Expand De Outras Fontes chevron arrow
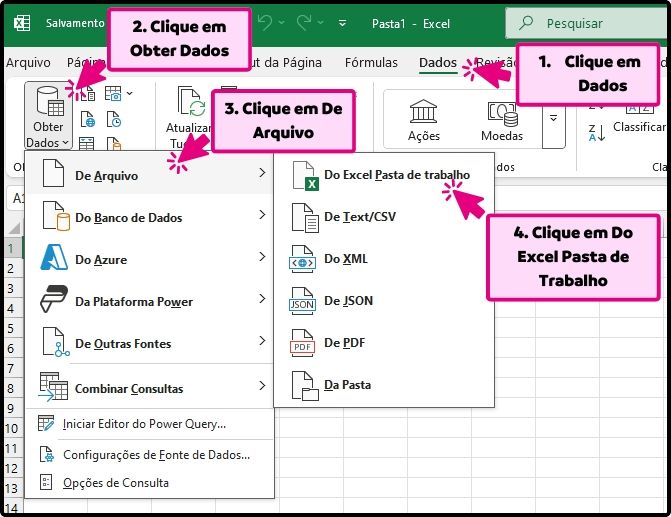This screenshot has width=671, height=517. click(262, 341)
